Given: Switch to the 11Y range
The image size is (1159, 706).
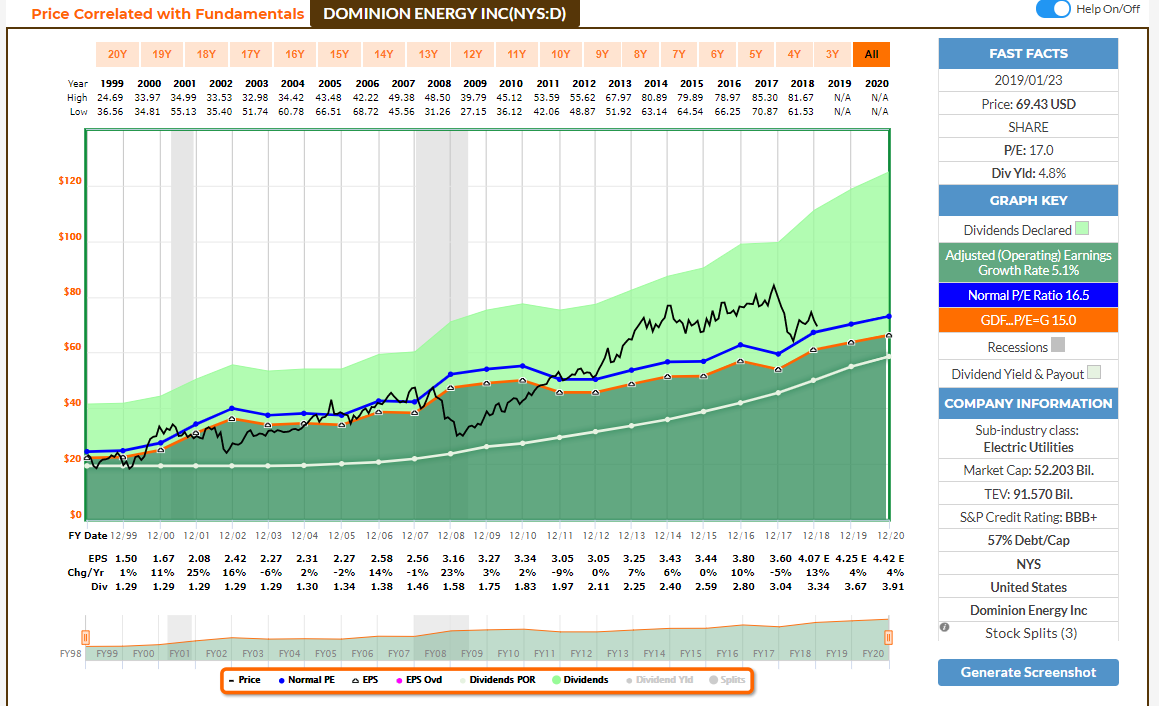Looking at the screenshot, I should [517, 54].
